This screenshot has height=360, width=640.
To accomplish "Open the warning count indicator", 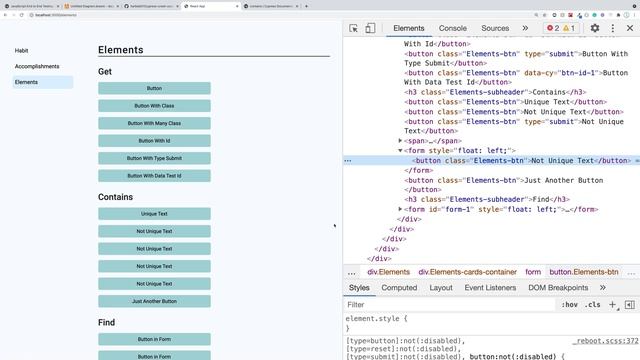I will 569,28.
